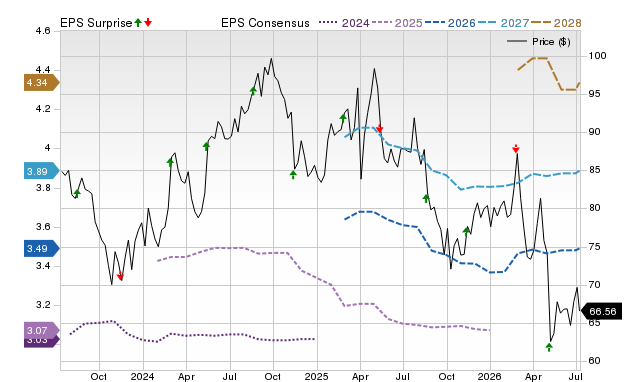The width and height of the screenshot is (640, 382).
Task: Click the purple 3.07 value tag
Action: pyautogui.click(x=42, y=330)
